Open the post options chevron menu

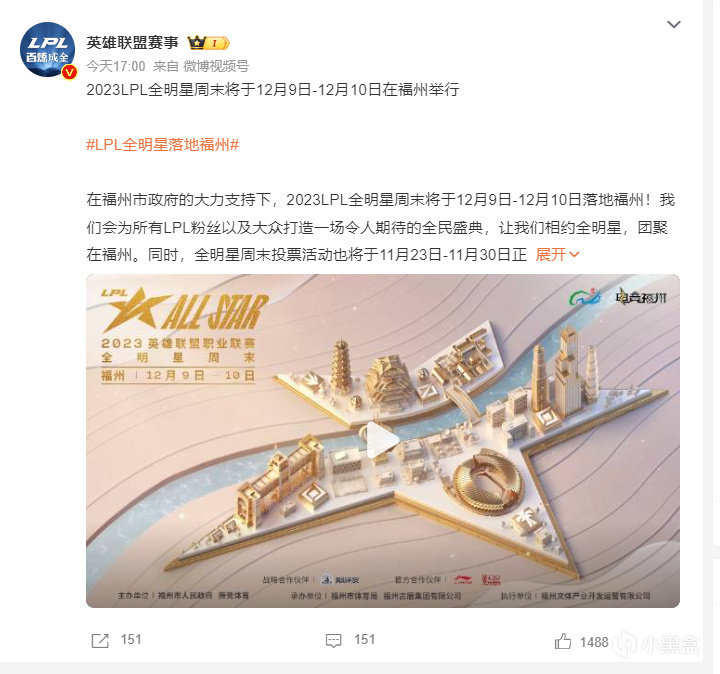point(674,24)
